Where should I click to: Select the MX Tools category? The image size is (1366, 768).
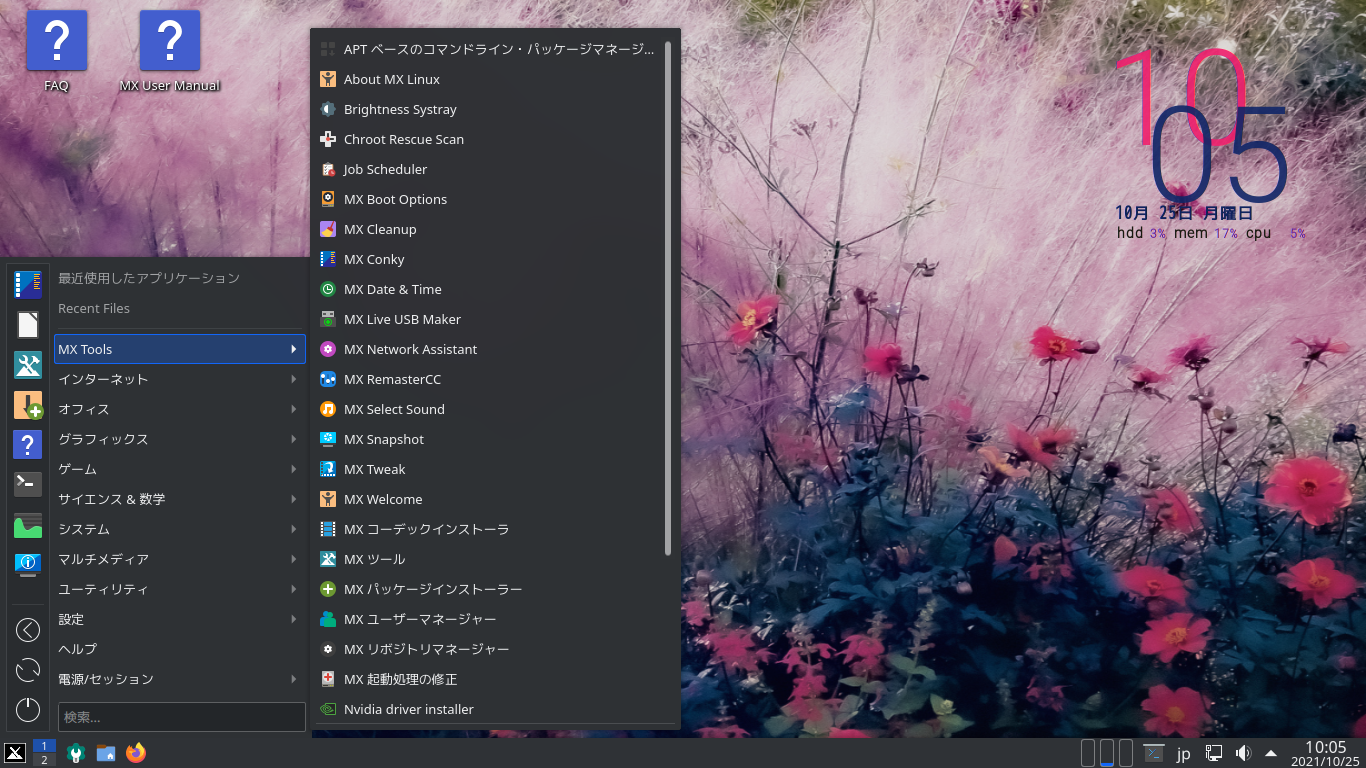point(180,349)
